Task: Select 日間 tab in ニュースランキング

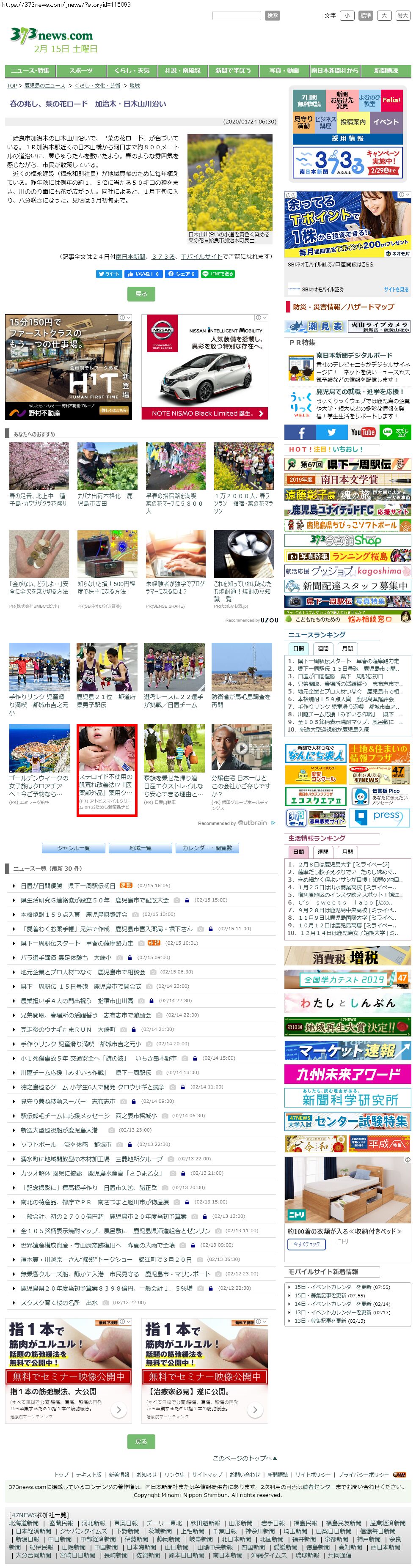Action: tap(298, 648)
